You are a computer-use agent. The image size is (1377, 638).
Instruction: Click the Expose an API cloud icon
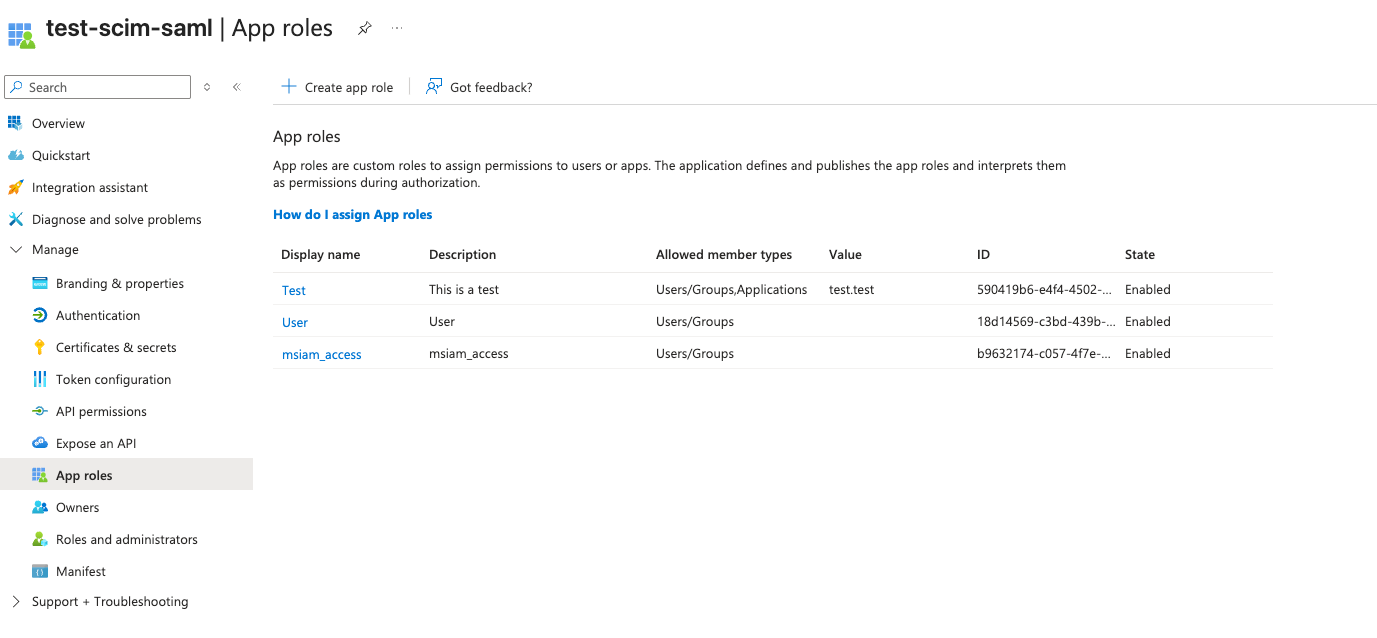[x=40, y=443]
